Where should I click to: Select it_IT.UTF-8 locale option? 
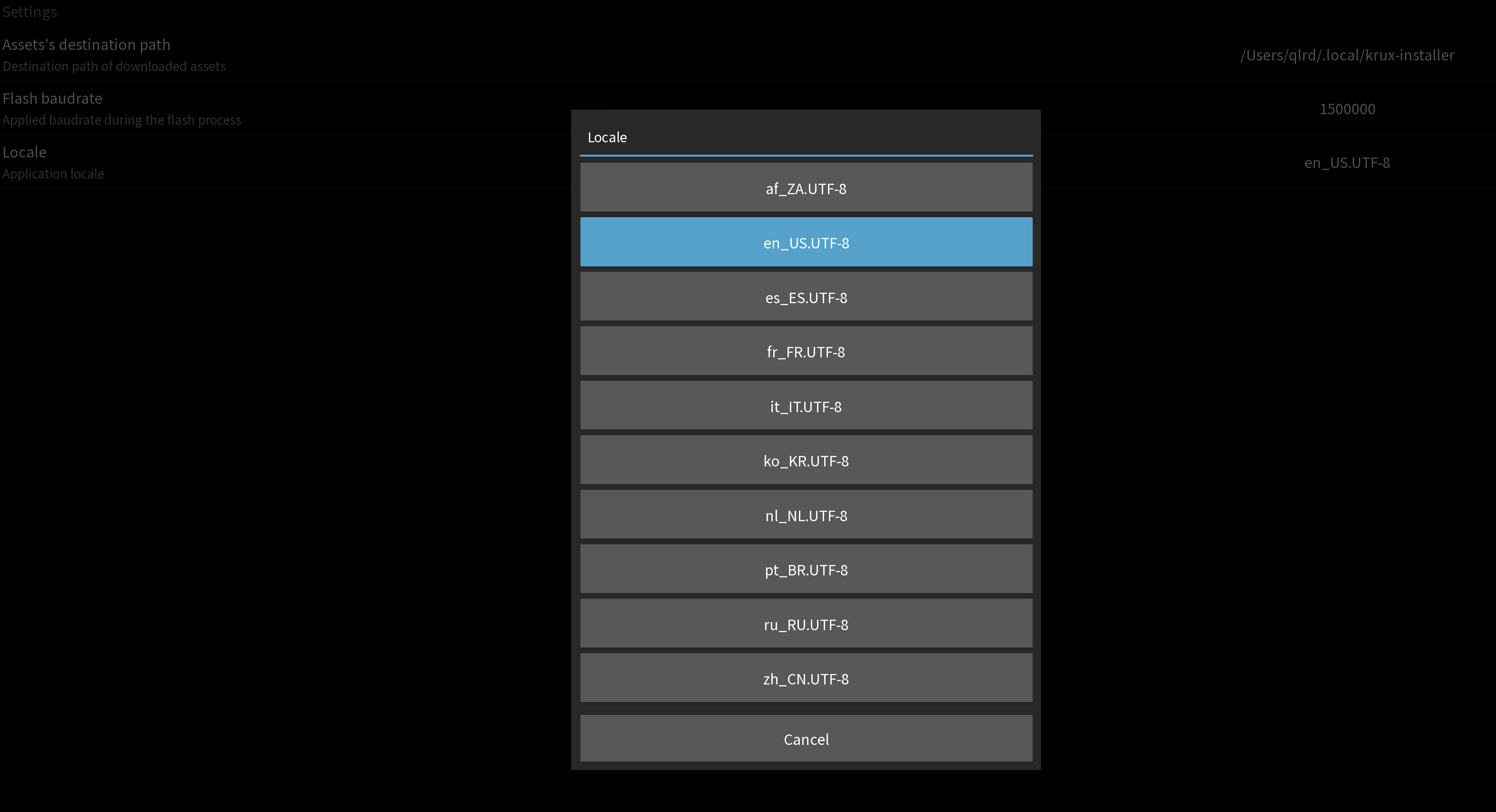click(x=805, y=405)
